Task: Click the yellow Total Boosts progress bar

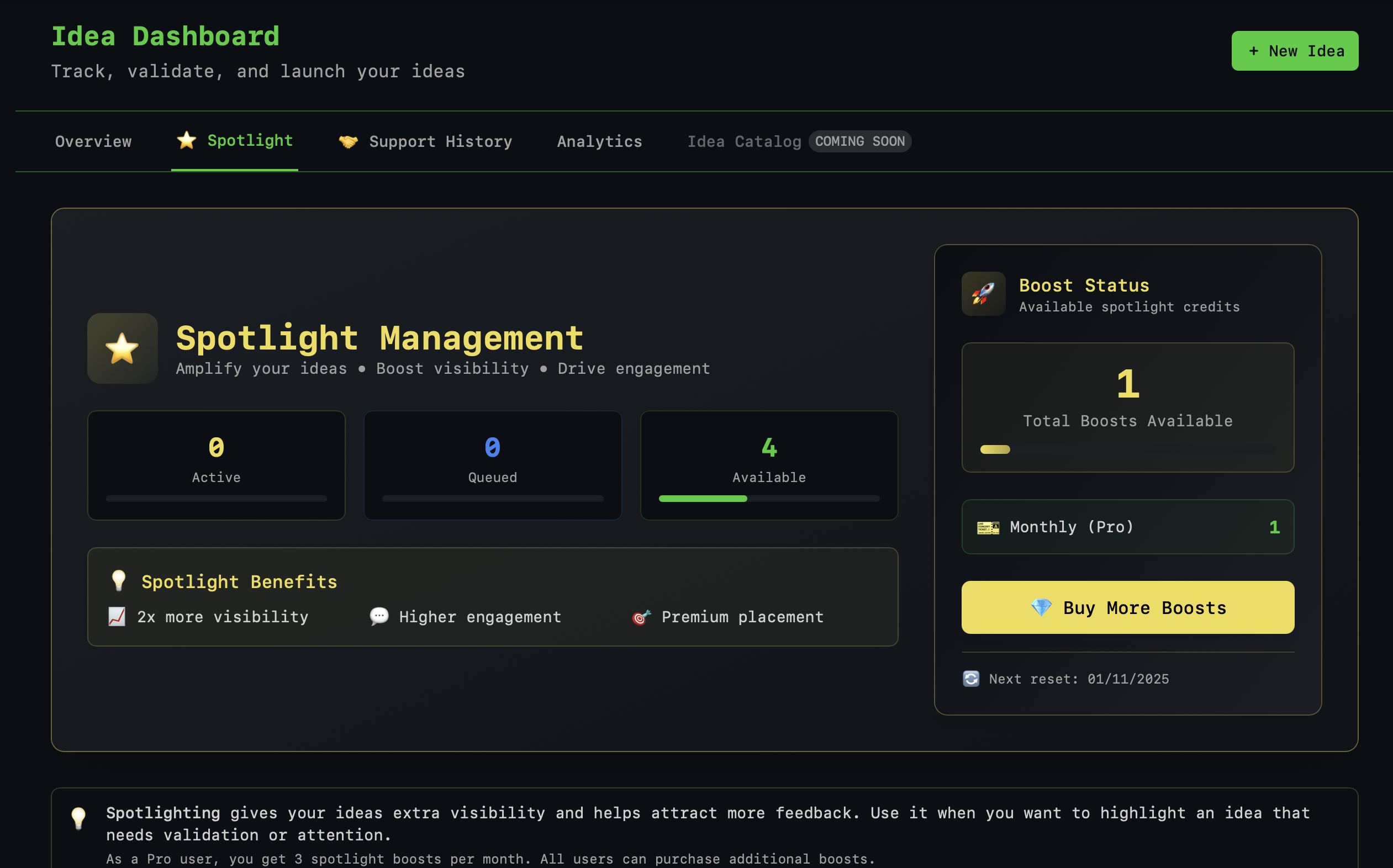Action: 995,449
